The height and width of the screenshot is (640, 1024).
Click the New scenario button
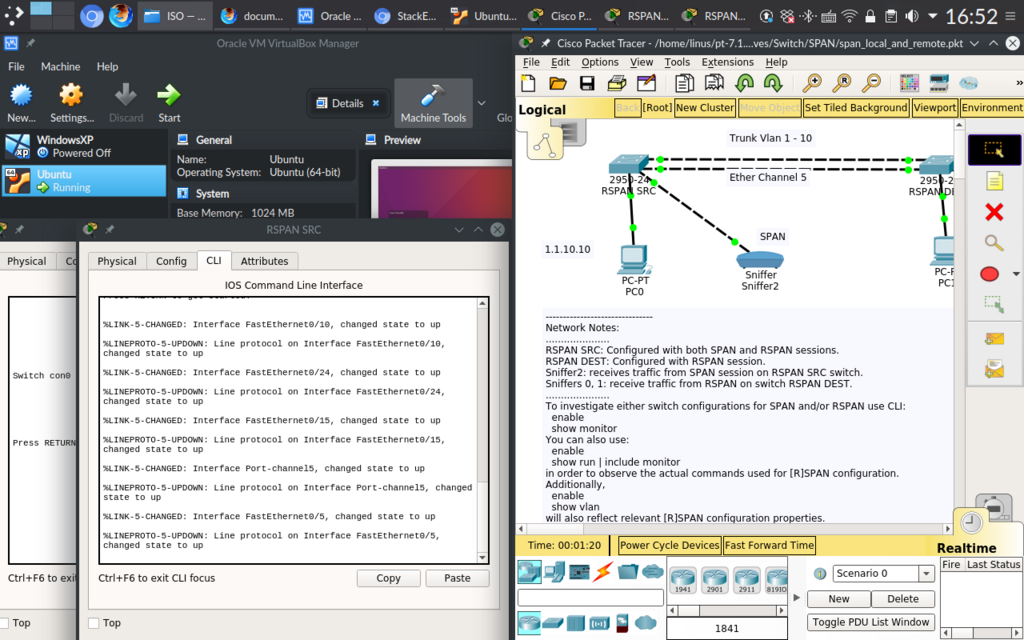click(839, 599)
